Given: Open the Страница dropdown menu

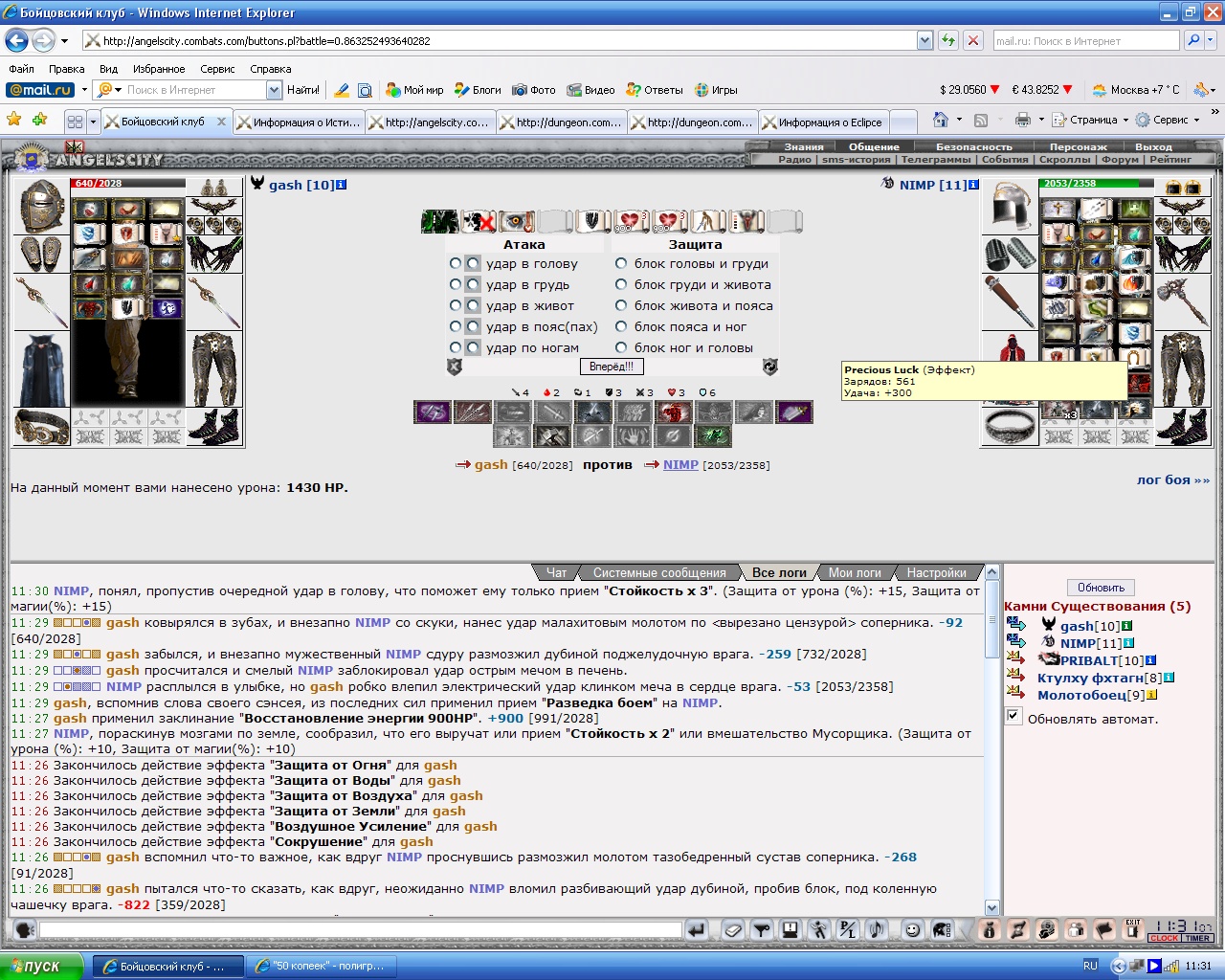Looking at the screenshot, I should click(x=1090, y=120).
